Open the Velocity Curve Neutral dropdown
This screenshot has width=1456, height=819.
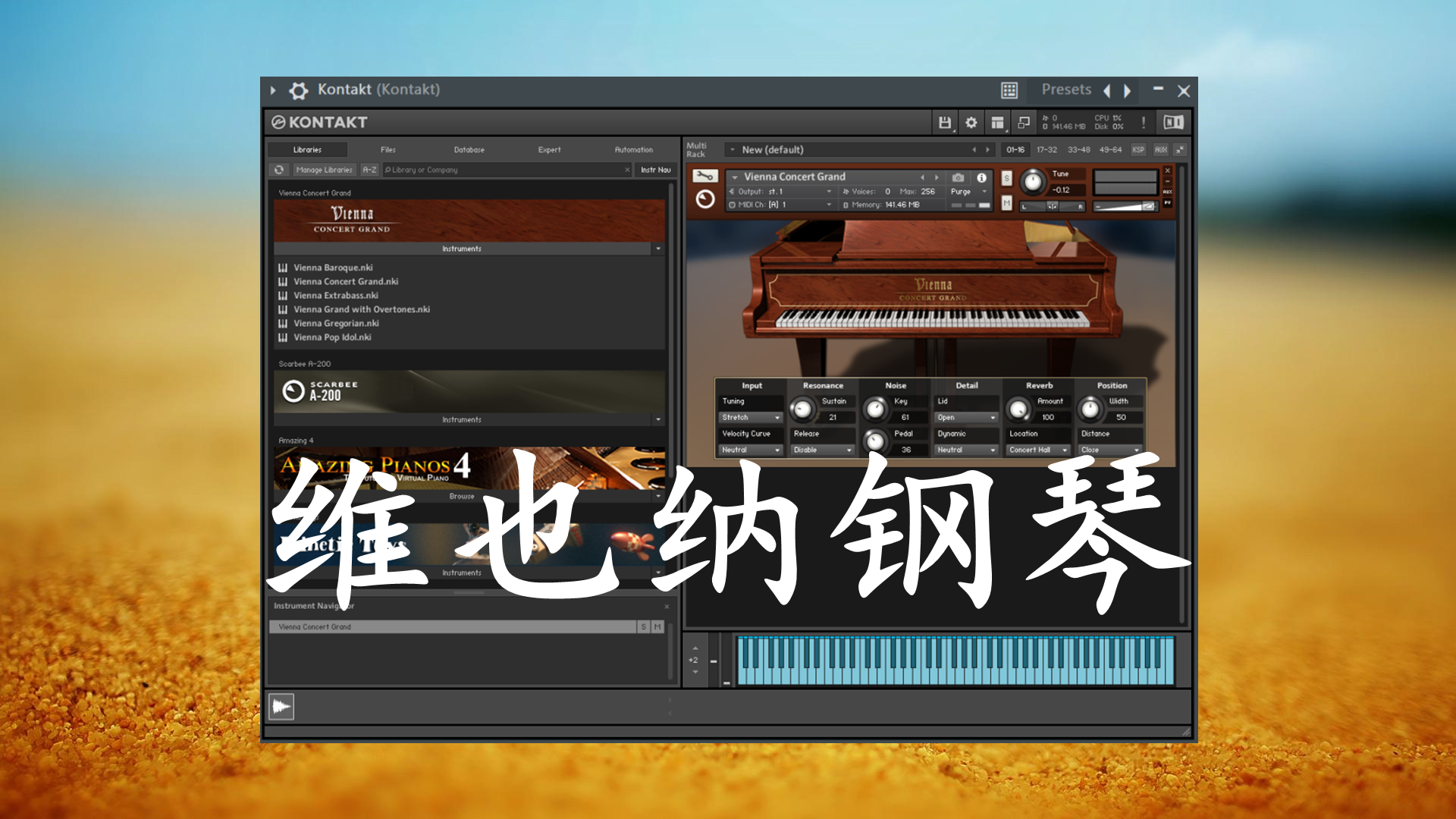click(750, 450)
